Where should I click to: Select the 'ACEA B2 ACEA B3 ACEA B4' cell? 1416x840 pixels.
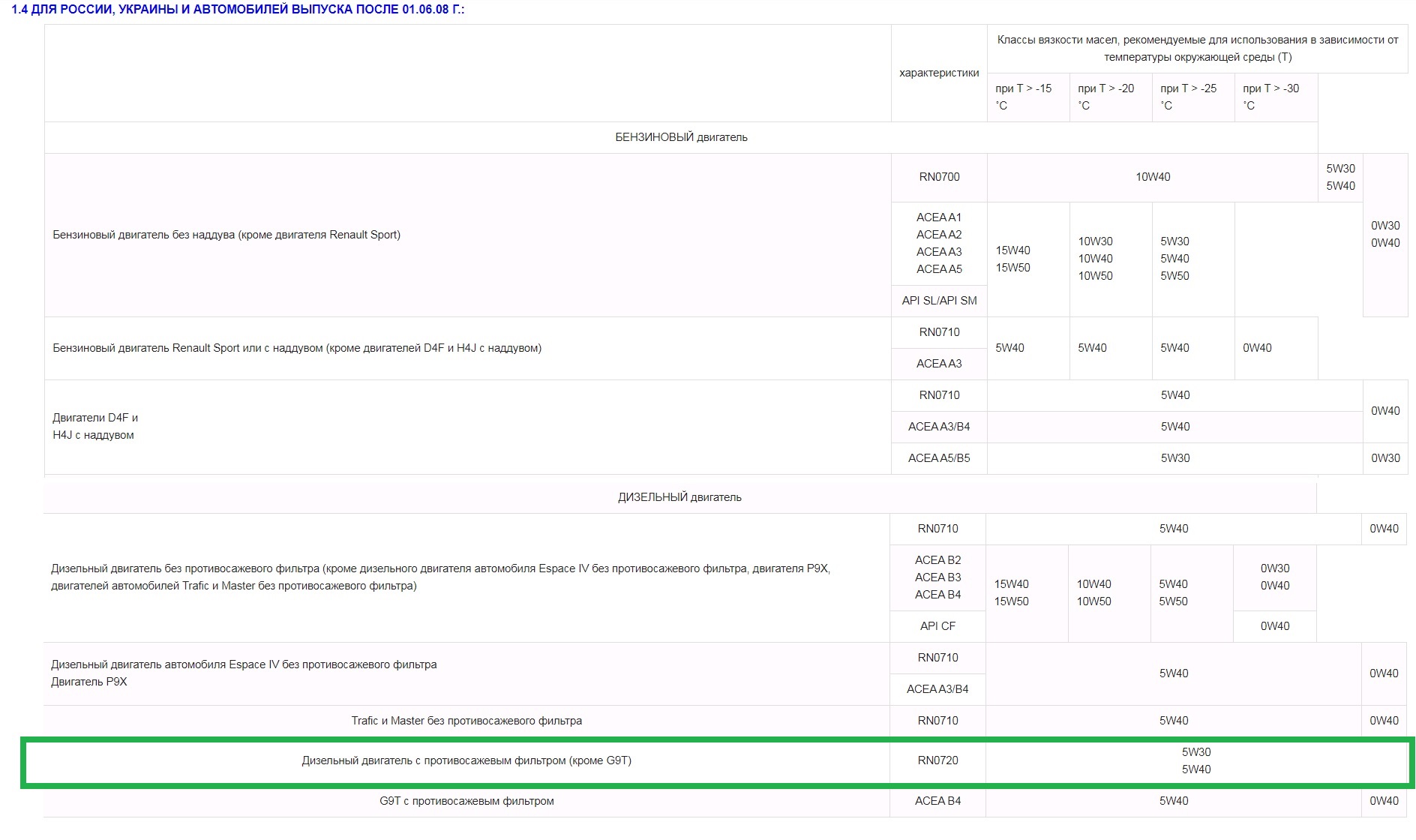click(x=937, y=577)
